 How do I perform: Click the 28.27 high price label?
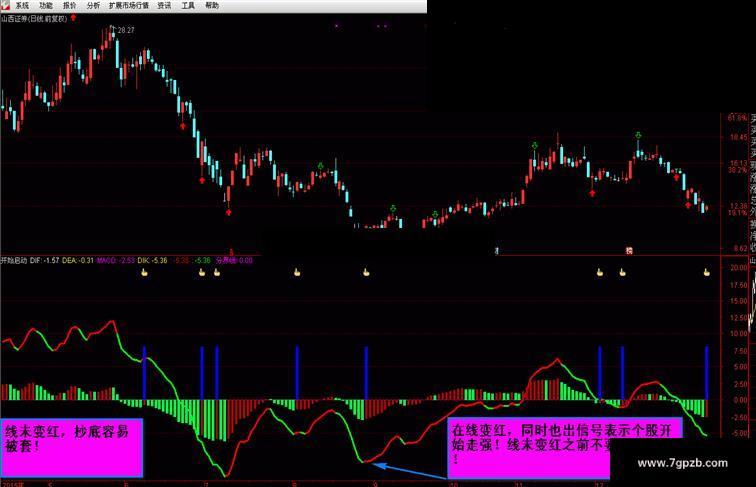click(126, 30)
